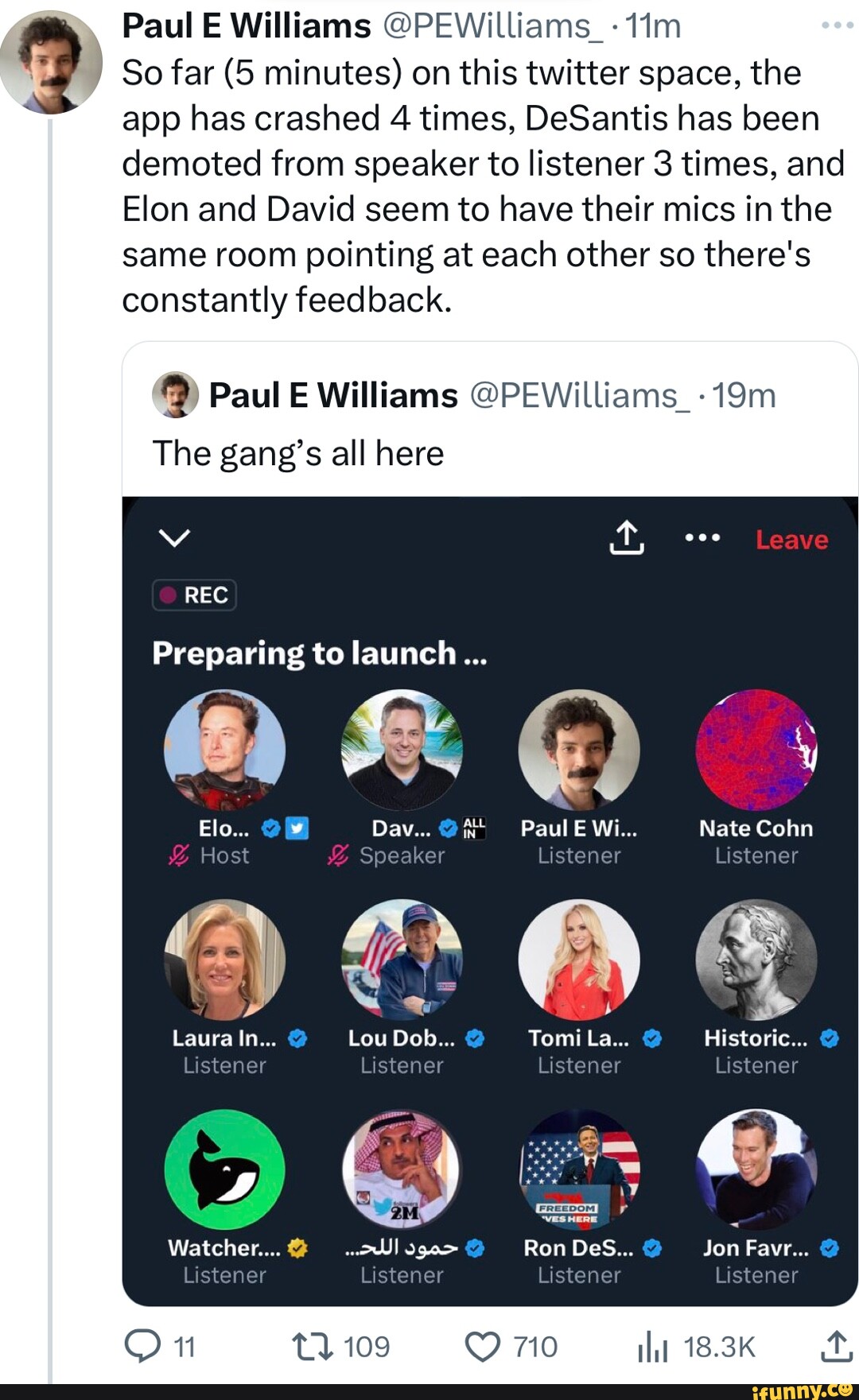This screenshot has width=859, height=1400.
Task: Open Paul E Williams' tweet profile picture
Action: (52, 62)
